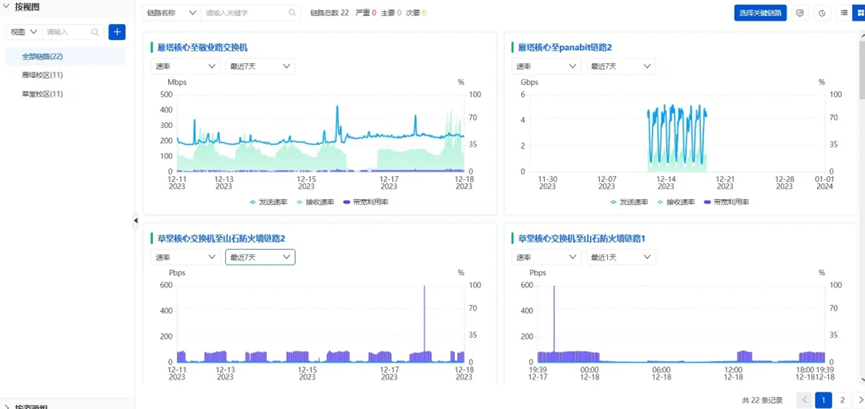The width and height of the screenshot is (865, 409).
Task: Click the blue plus add-view button
Action: 117,32
